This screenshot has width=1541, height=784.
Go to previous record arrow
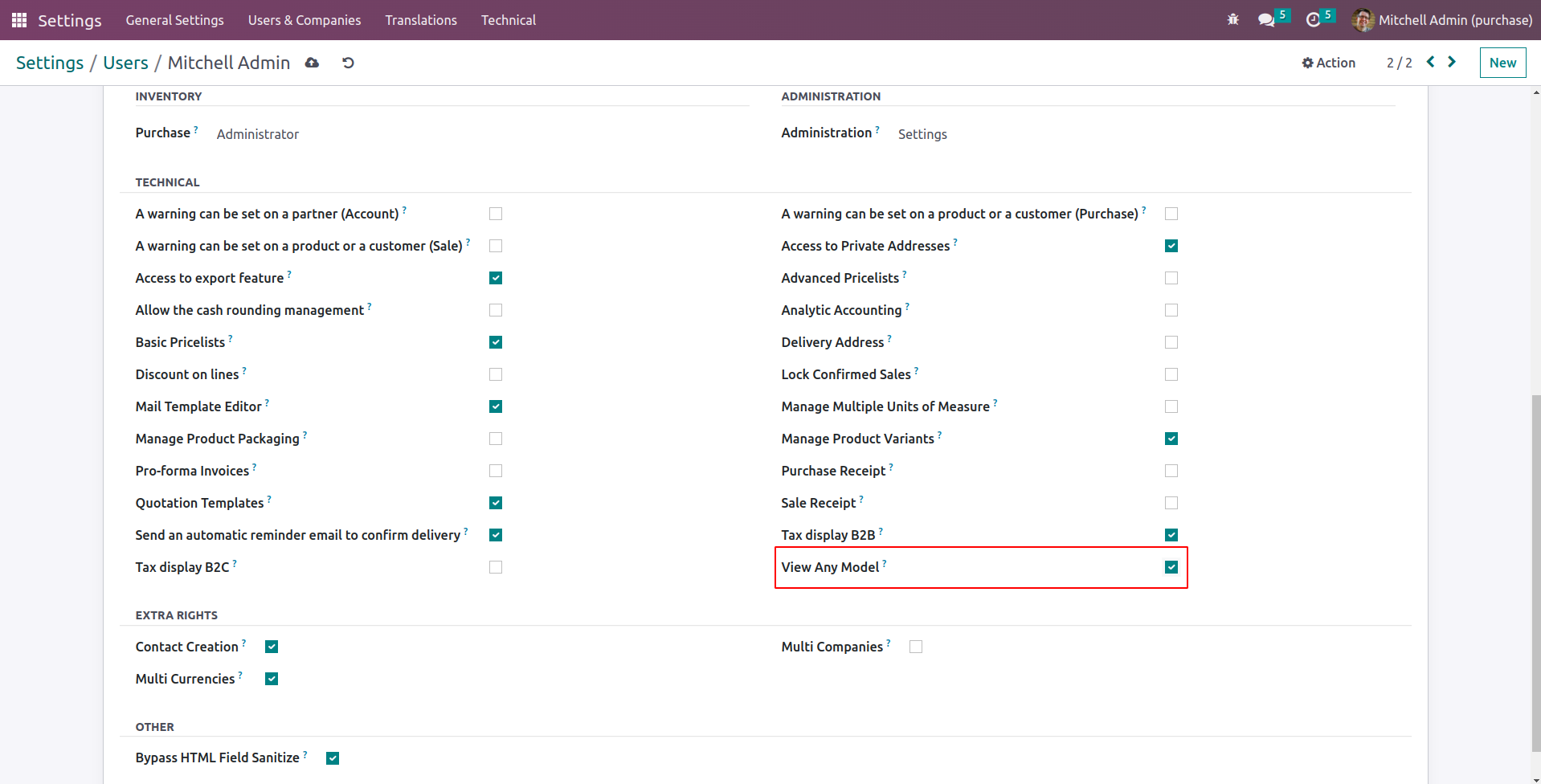1430,62
